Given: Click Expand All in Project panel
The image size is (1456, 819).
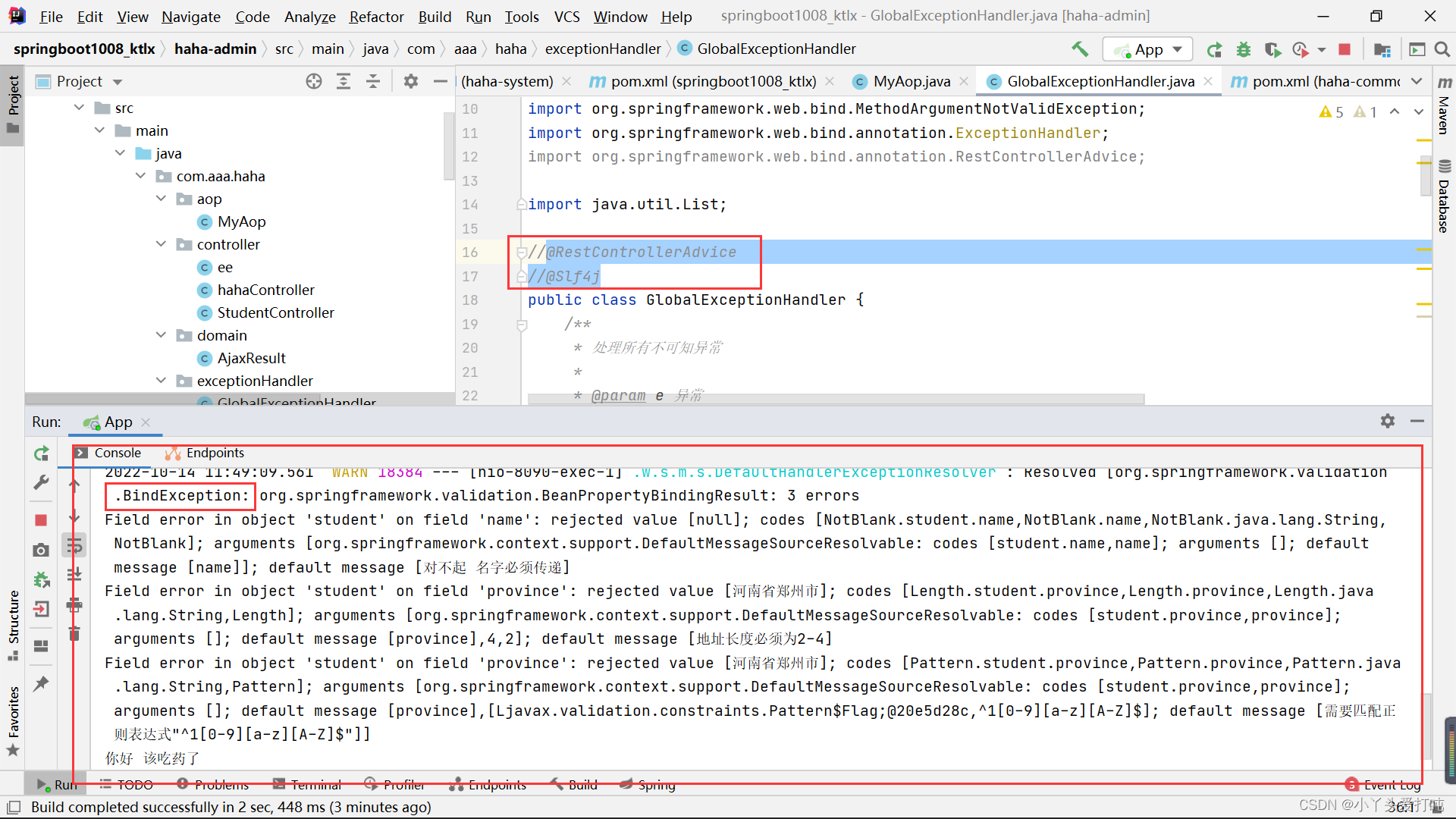Looking at the screenshot, I should click(x=344, y=81).
